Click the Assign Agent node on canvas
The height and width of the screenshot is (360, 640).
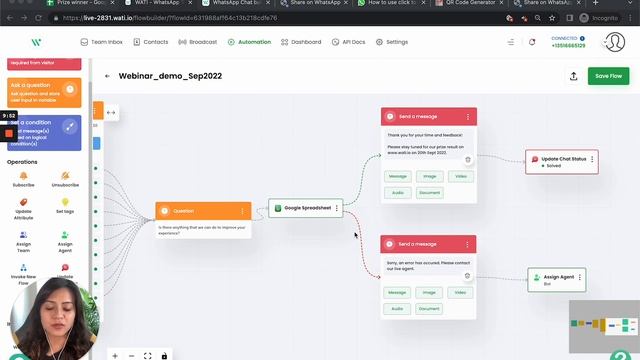tap(557, 280)
